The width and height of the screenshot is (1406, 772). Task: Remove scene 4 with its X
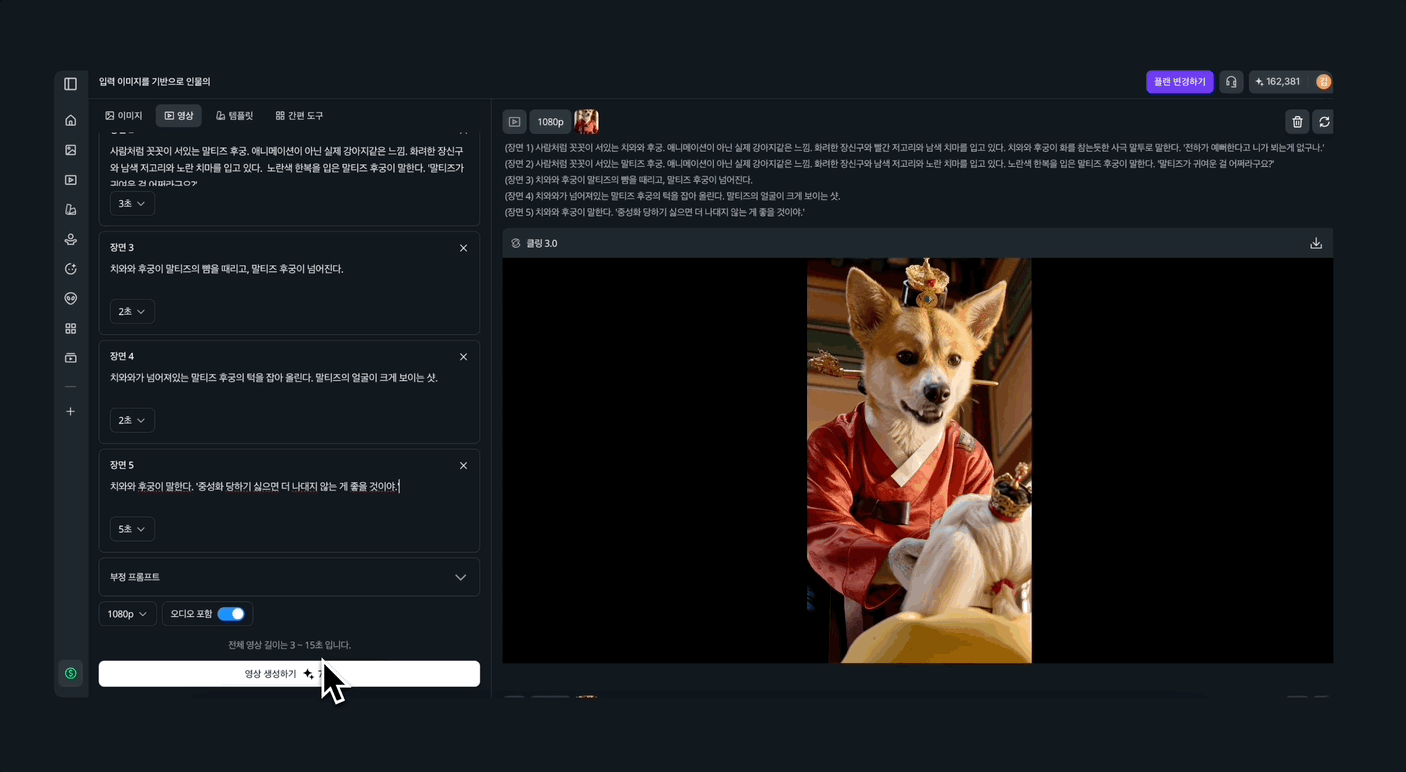tap(463, 357)
